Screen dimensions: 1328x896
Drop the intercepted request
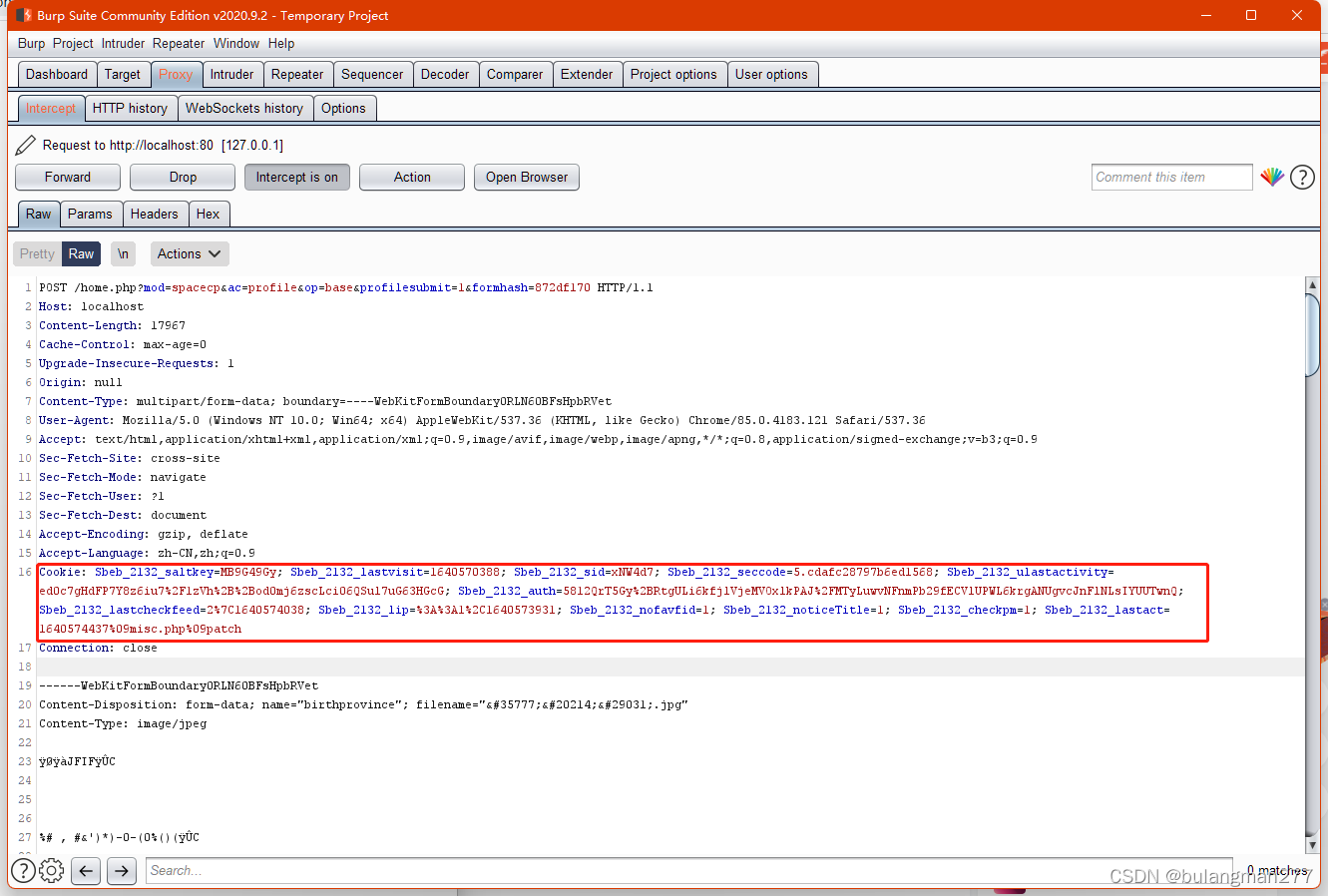[183, 177]
